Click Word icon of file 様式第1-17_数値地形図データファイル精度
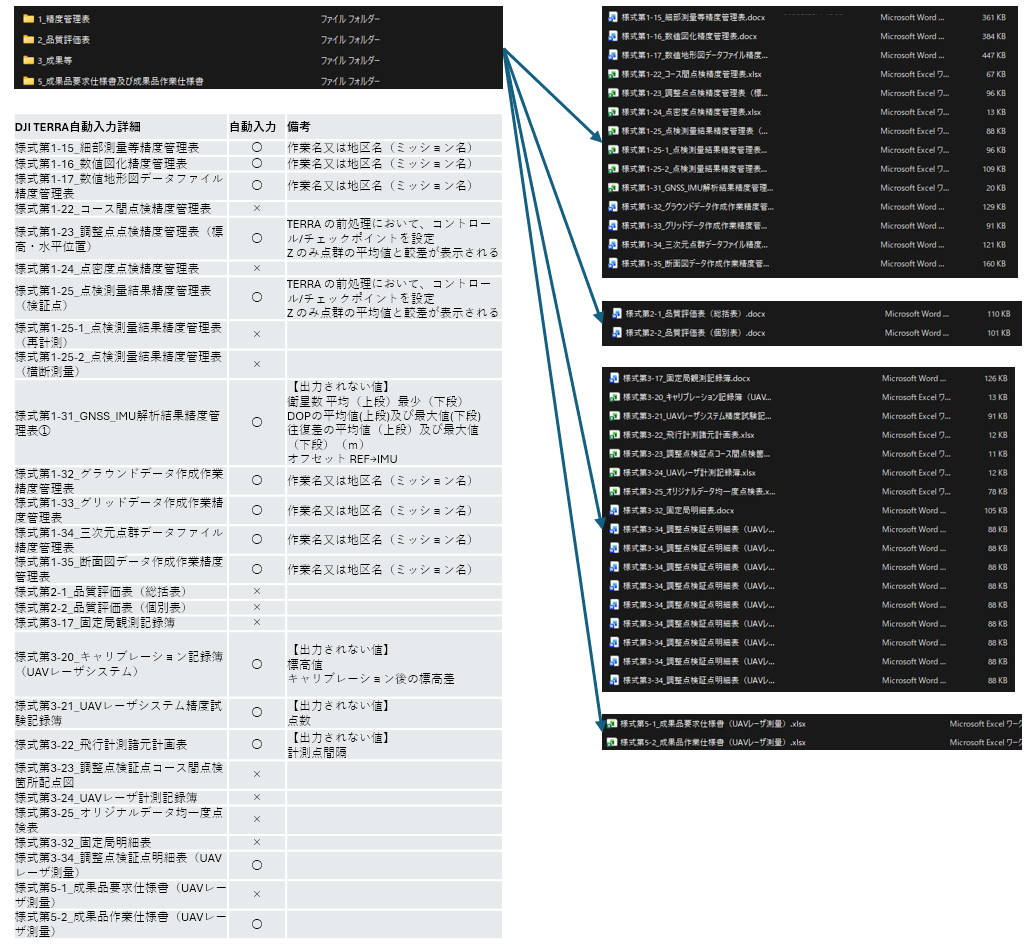 pyautogui.click(x=613, y=55)
